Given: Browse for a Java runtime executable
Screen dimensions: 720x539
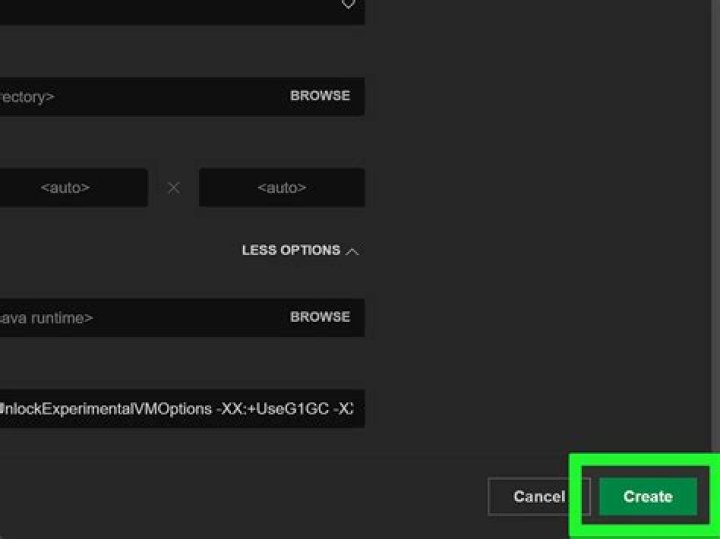Looking at the screenshot, I should 320,317.
